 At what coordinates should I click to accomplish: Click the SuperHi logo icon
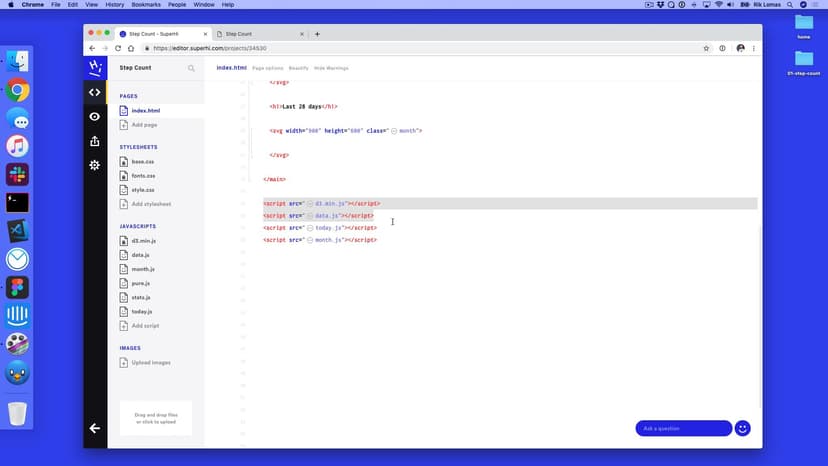[95, 68]
